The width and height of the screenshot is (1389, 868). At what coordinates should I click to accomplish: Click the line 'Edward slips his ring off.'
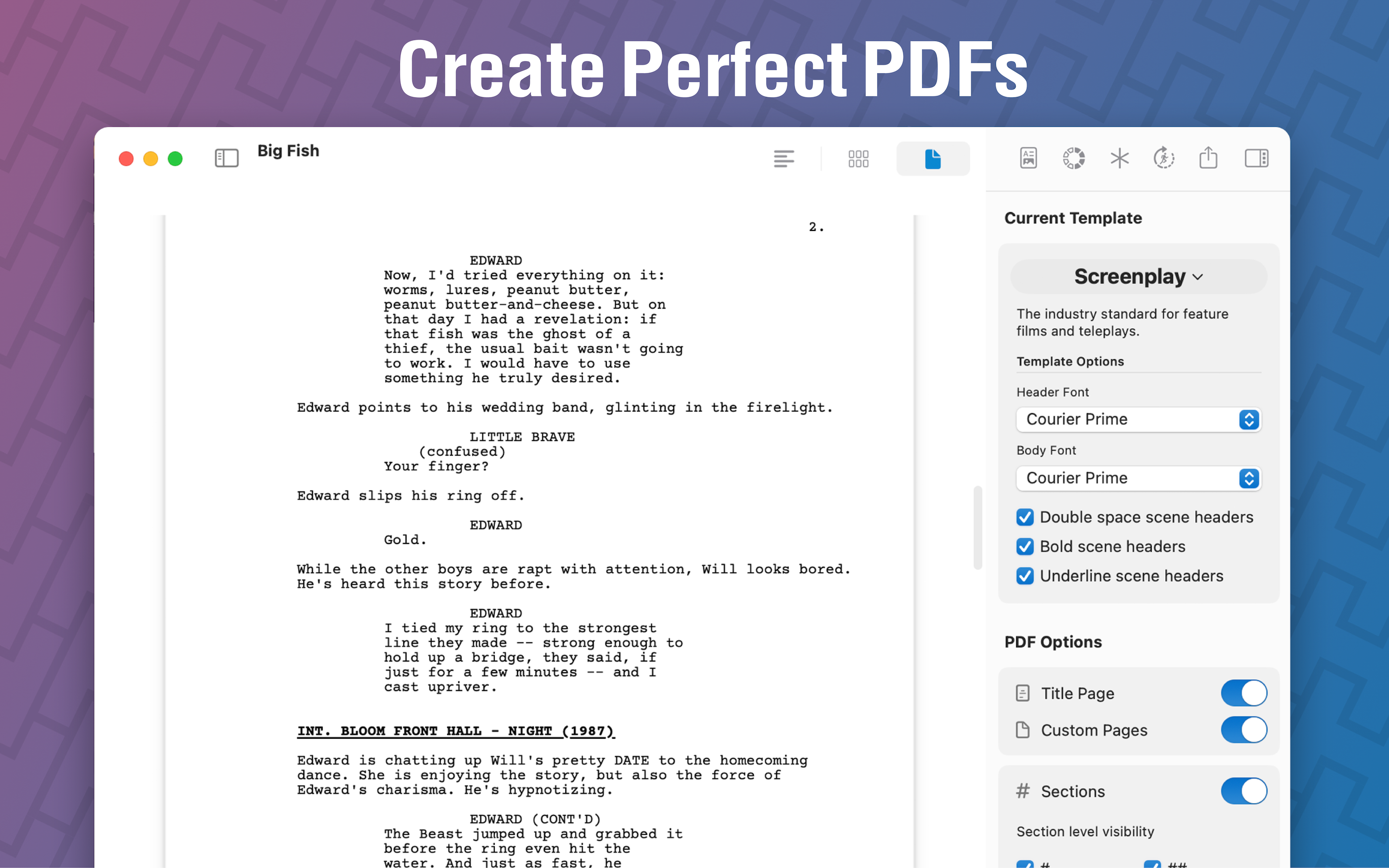click(x=410, y=495)
